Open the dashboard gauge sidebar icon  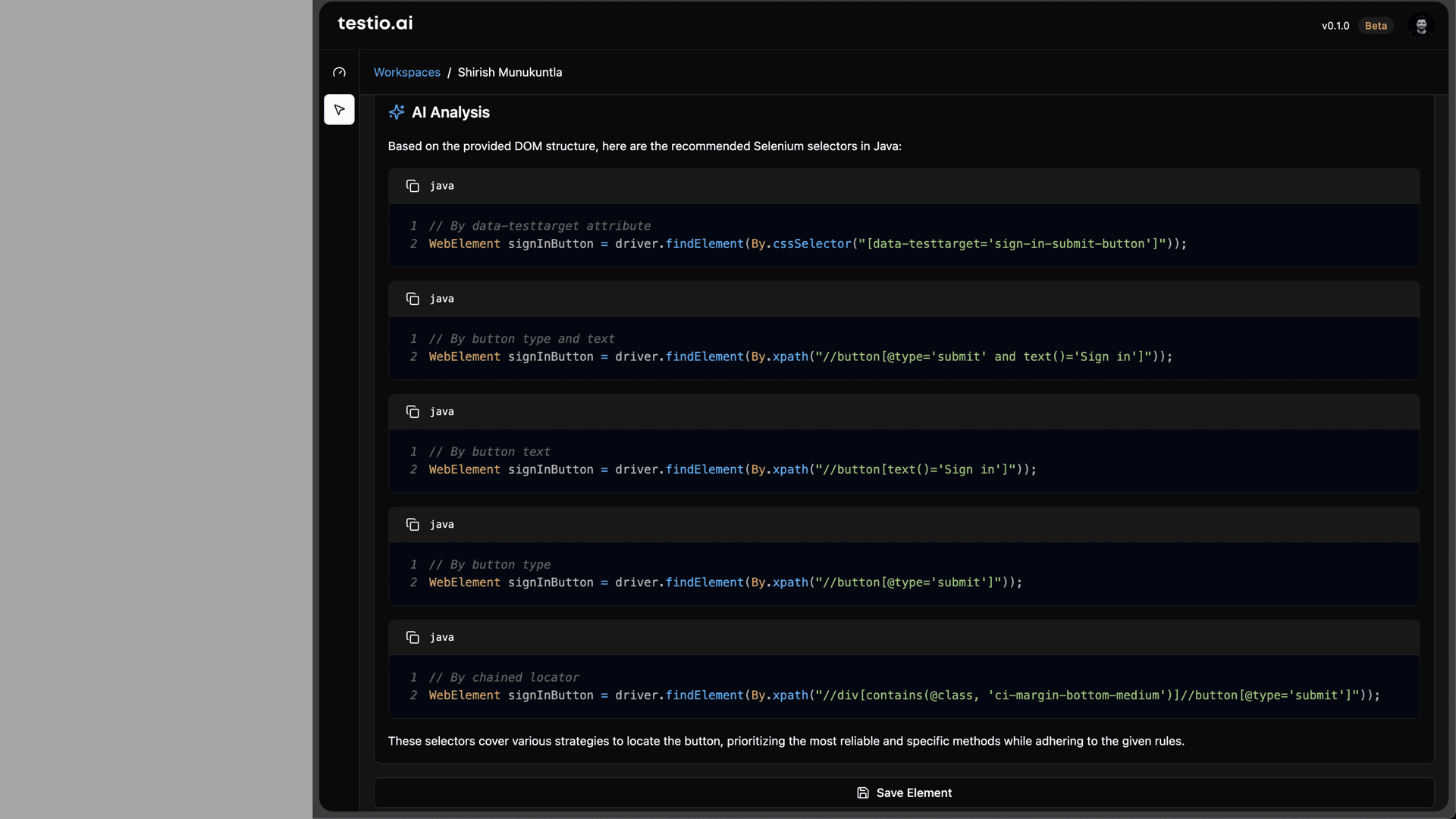point(339,73)
